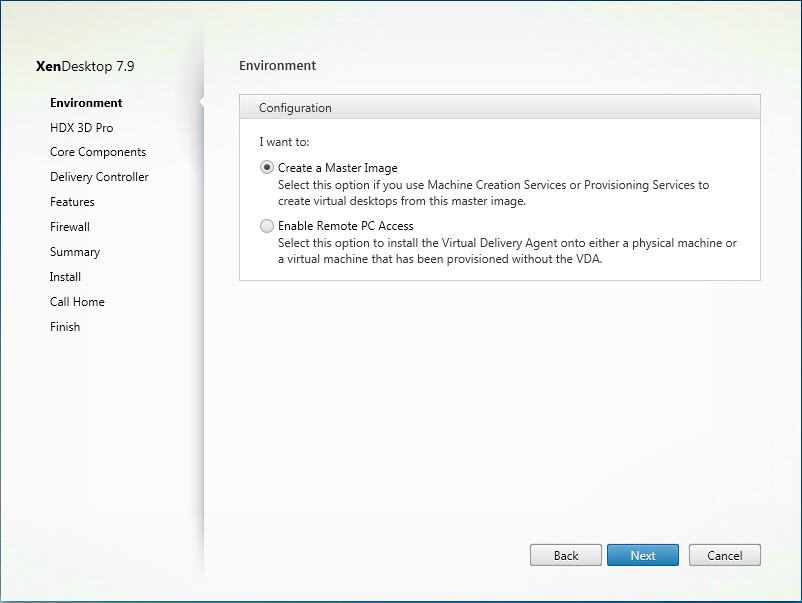
Task: Open the Delivery Controller step
Action: [x=99, y=176]
